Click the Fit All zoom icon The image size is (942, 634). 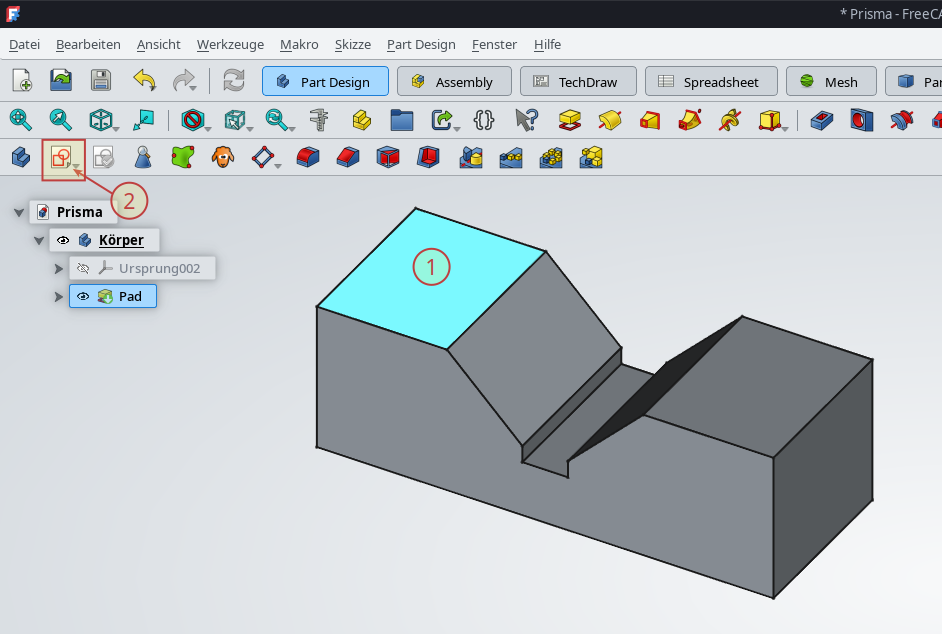[20, 120]
